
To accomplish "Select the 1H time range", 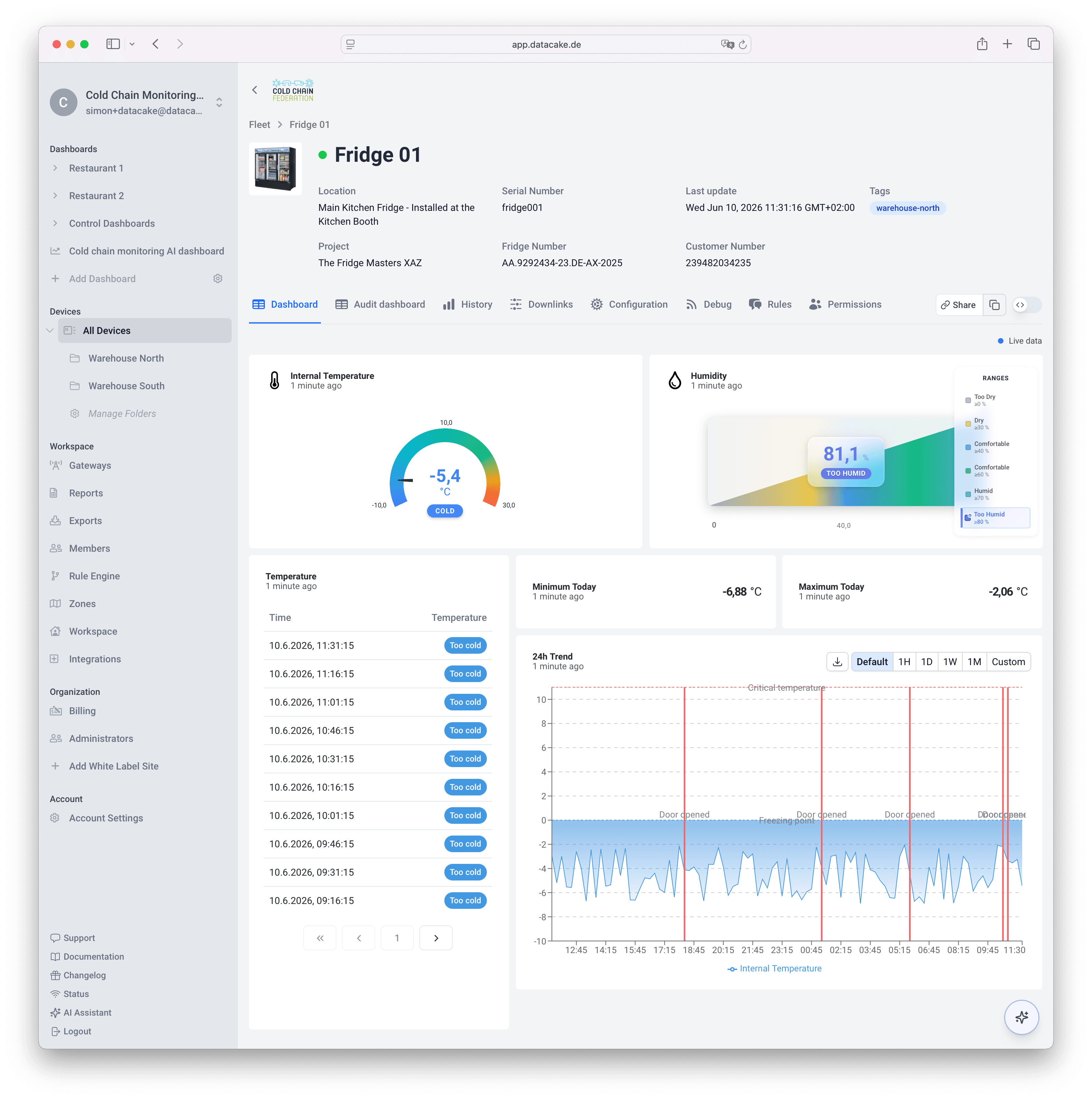I will 904,662.
